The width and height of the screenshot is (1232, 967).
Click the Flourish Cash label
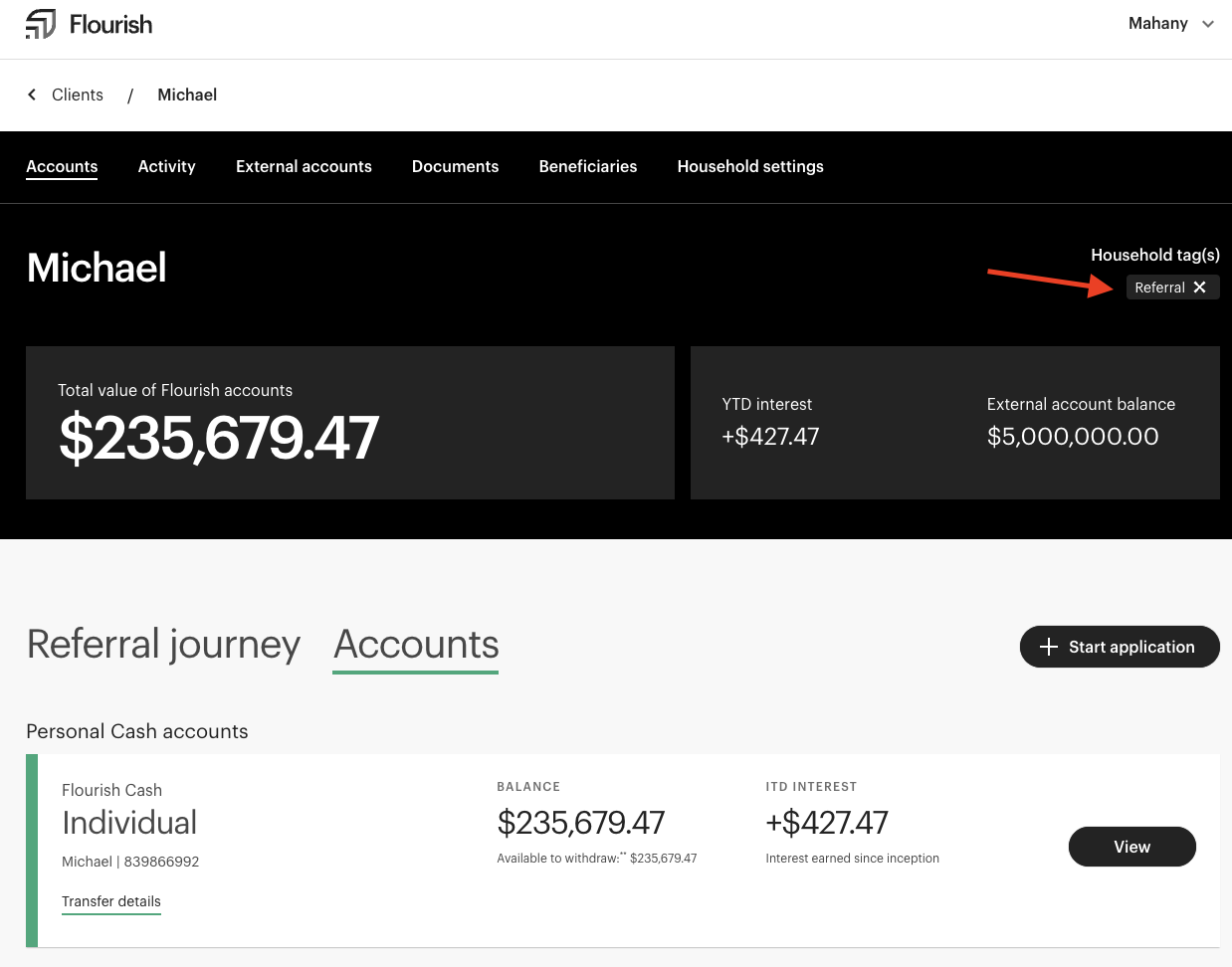(x=111, y=790)
